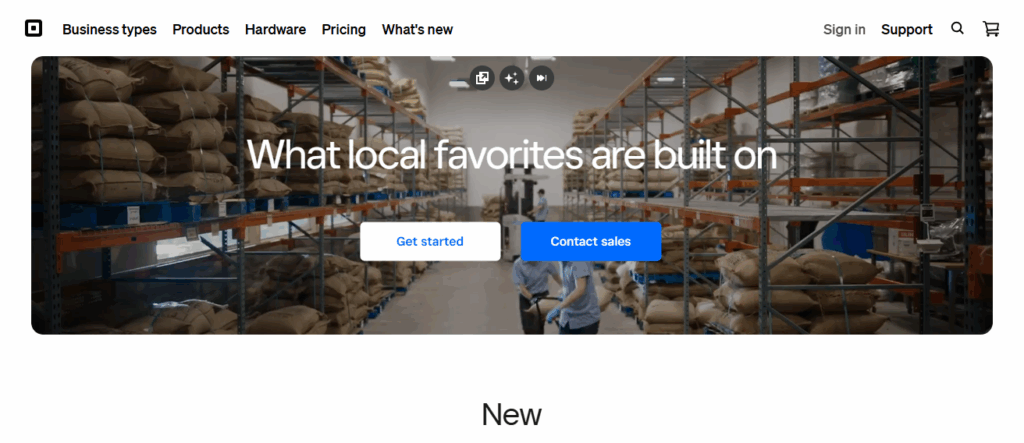Click the white Get started button
The image size is (1024, 443).
point(430,241)
